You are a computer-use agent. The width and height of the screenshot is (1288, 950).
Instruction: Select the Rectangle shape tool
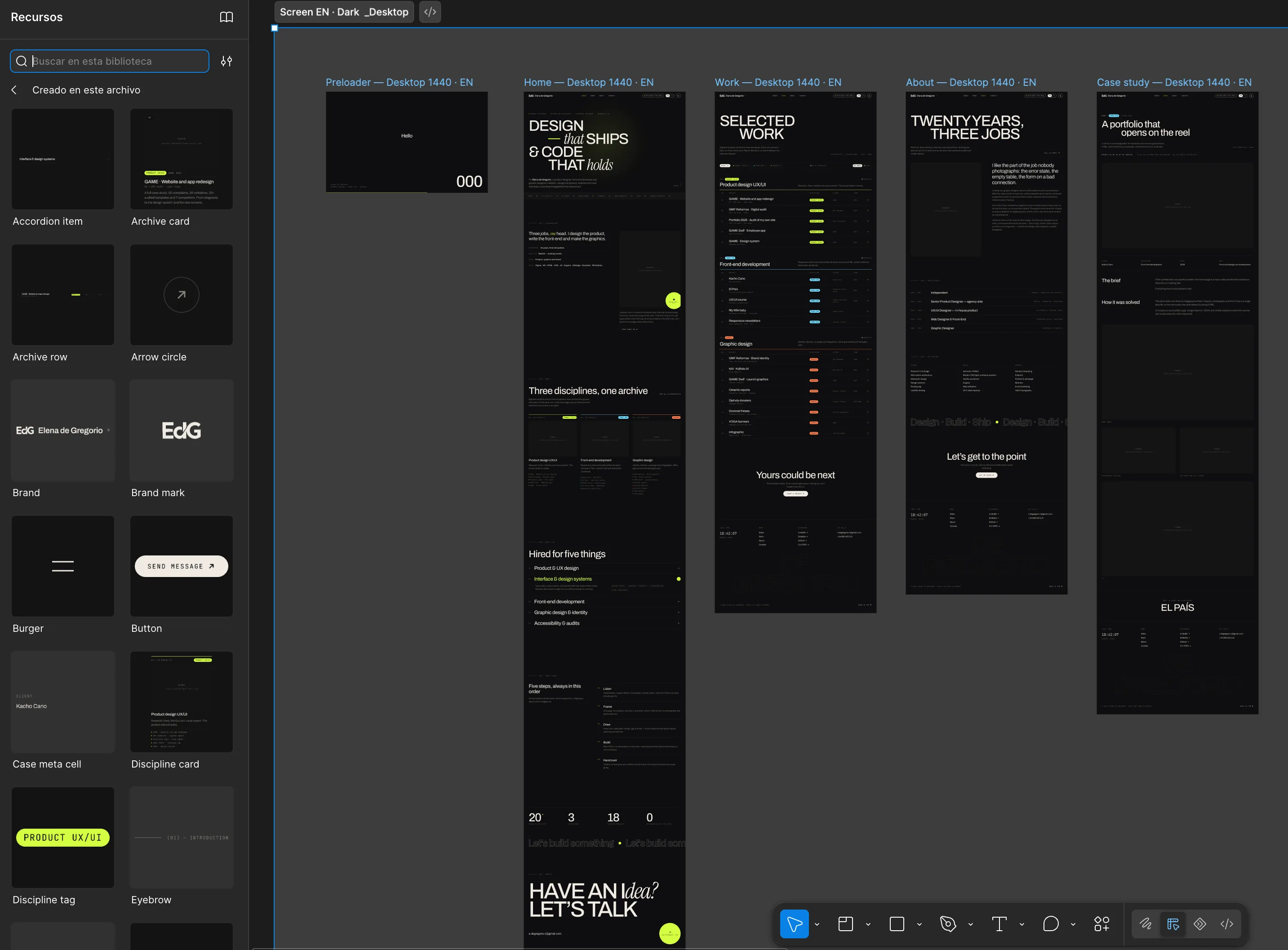point(897,923)
